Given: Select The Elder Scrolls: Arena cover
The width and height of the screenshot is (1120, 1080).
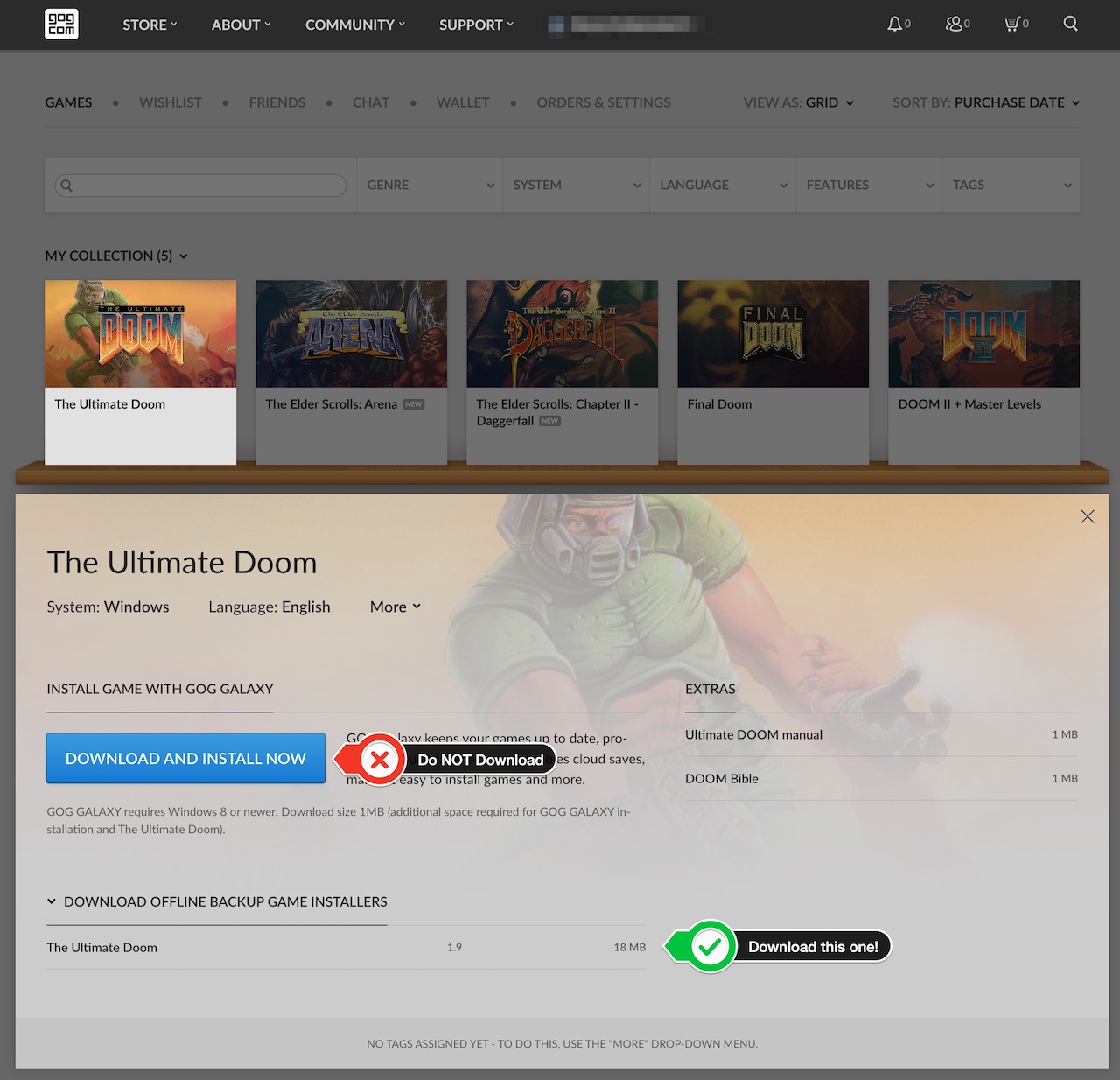Looking at the screenshot, I should click(x=352, y=333).
